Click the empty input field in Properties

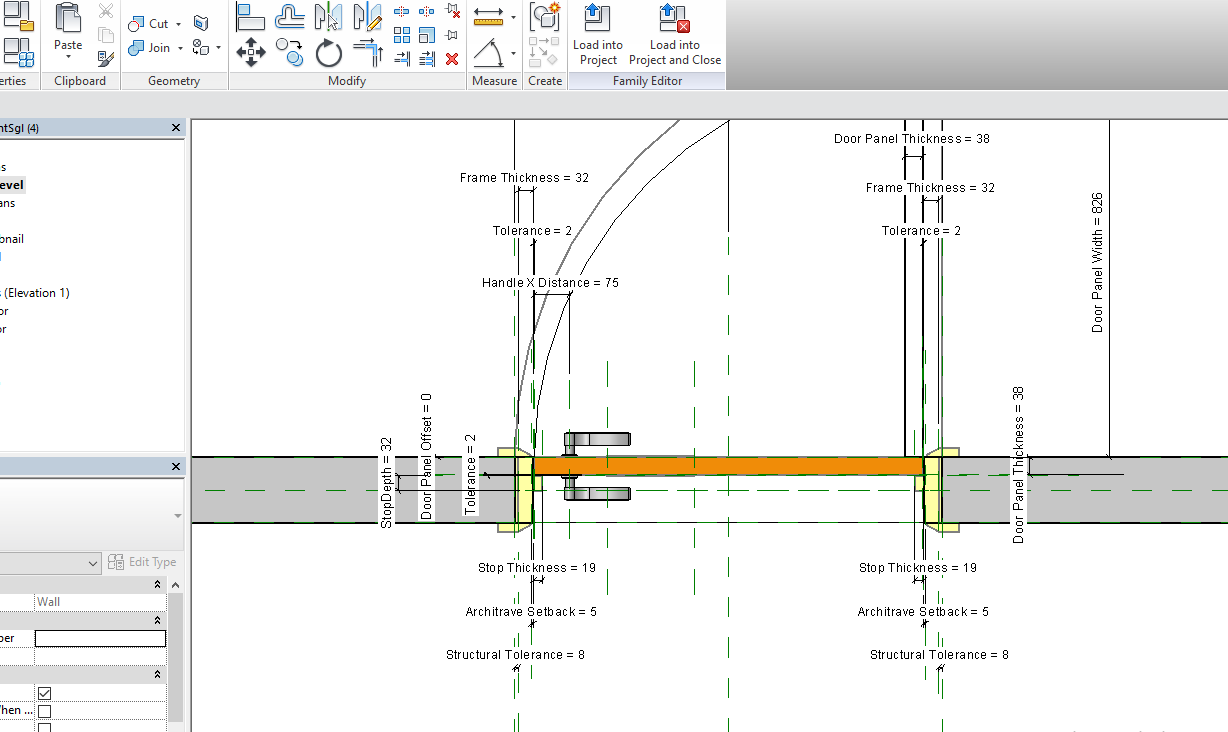tap(100, 638)
